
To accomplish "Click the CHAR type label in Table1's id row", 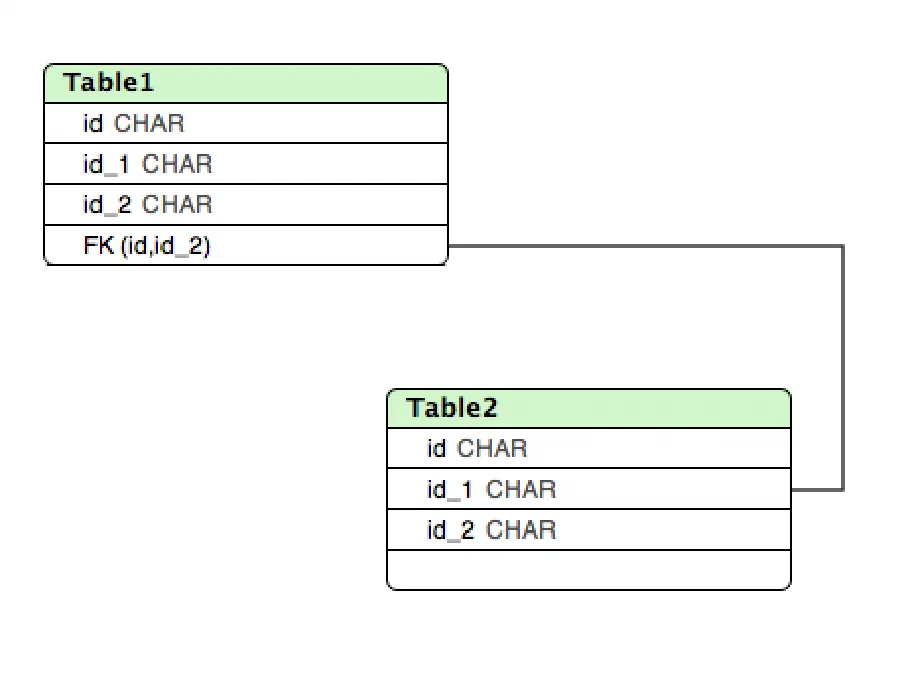I will click(x=149, y=123).
